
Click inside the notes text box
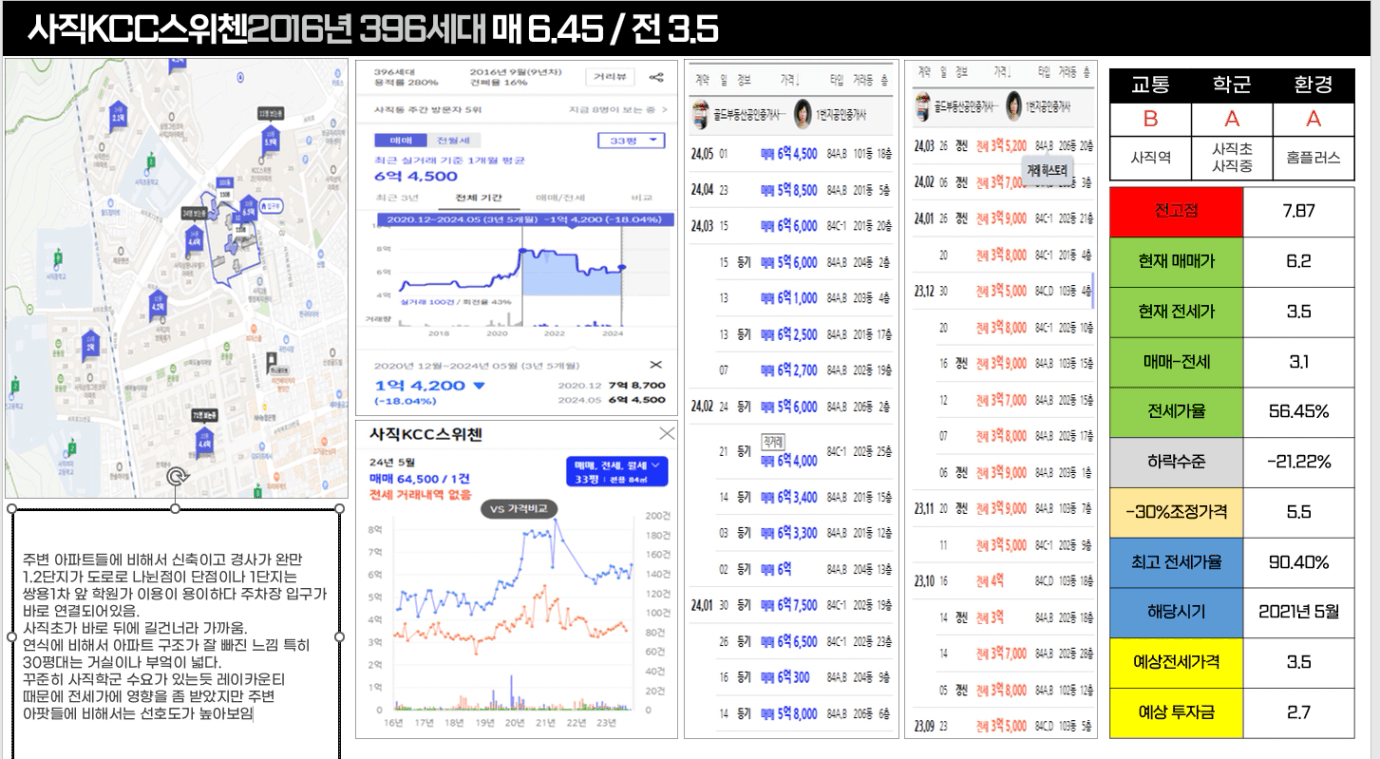[177, 635]
